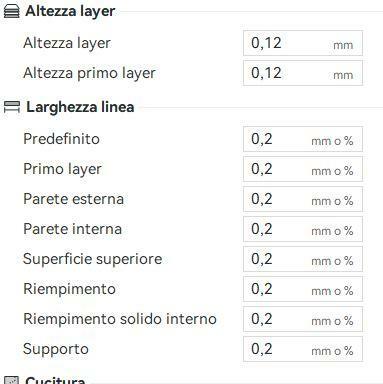Click the Supporto line width field
Viewport: 383px width, 384px height.
(303, 349)
